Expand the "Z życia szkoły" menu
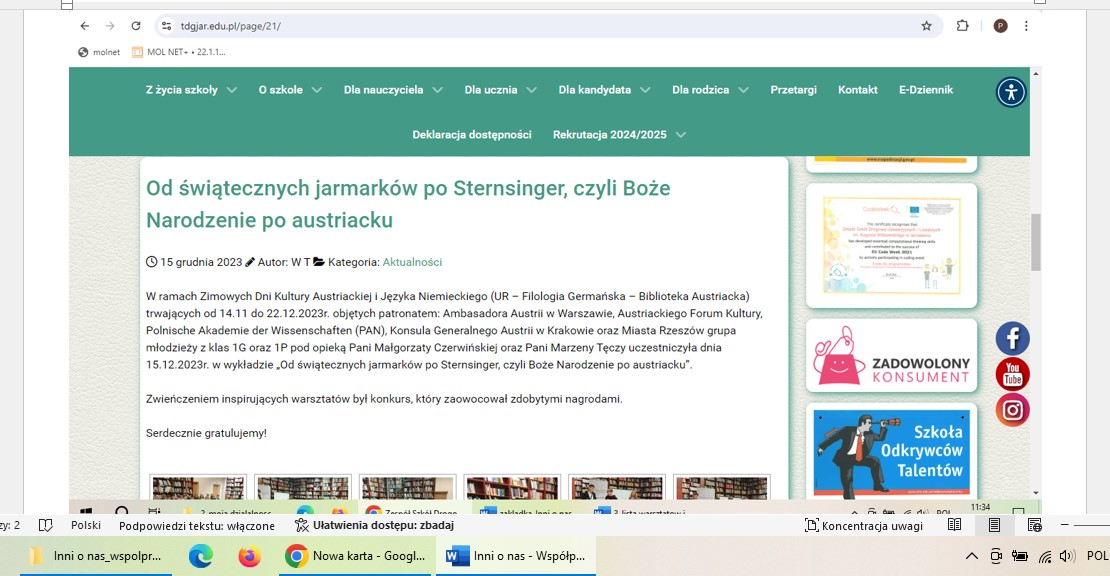 [x=190, y=90]
